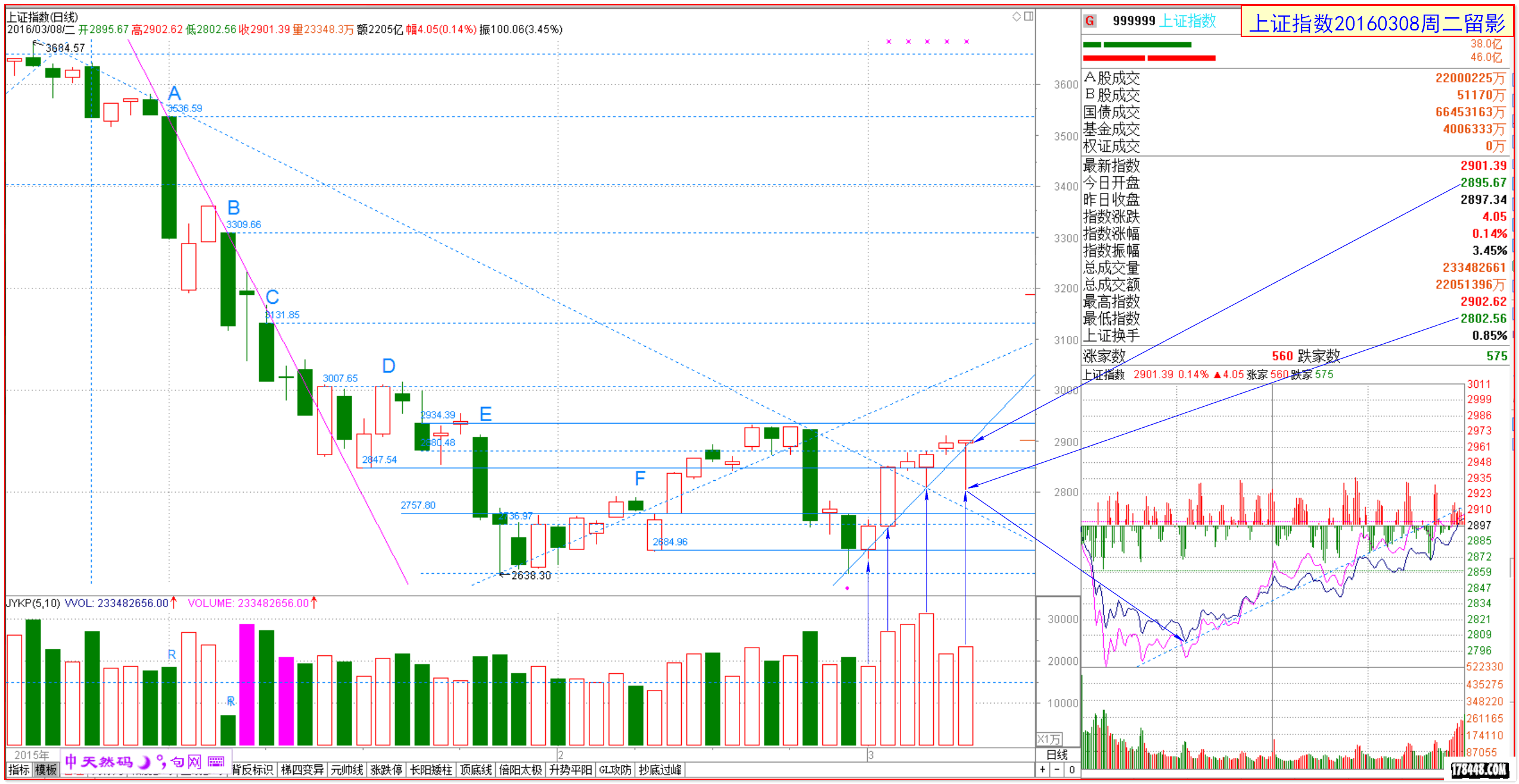Select the 梯四变异 indicator tab
The height and width of the screenshot is (784, 1519).
tap(302, 770)
